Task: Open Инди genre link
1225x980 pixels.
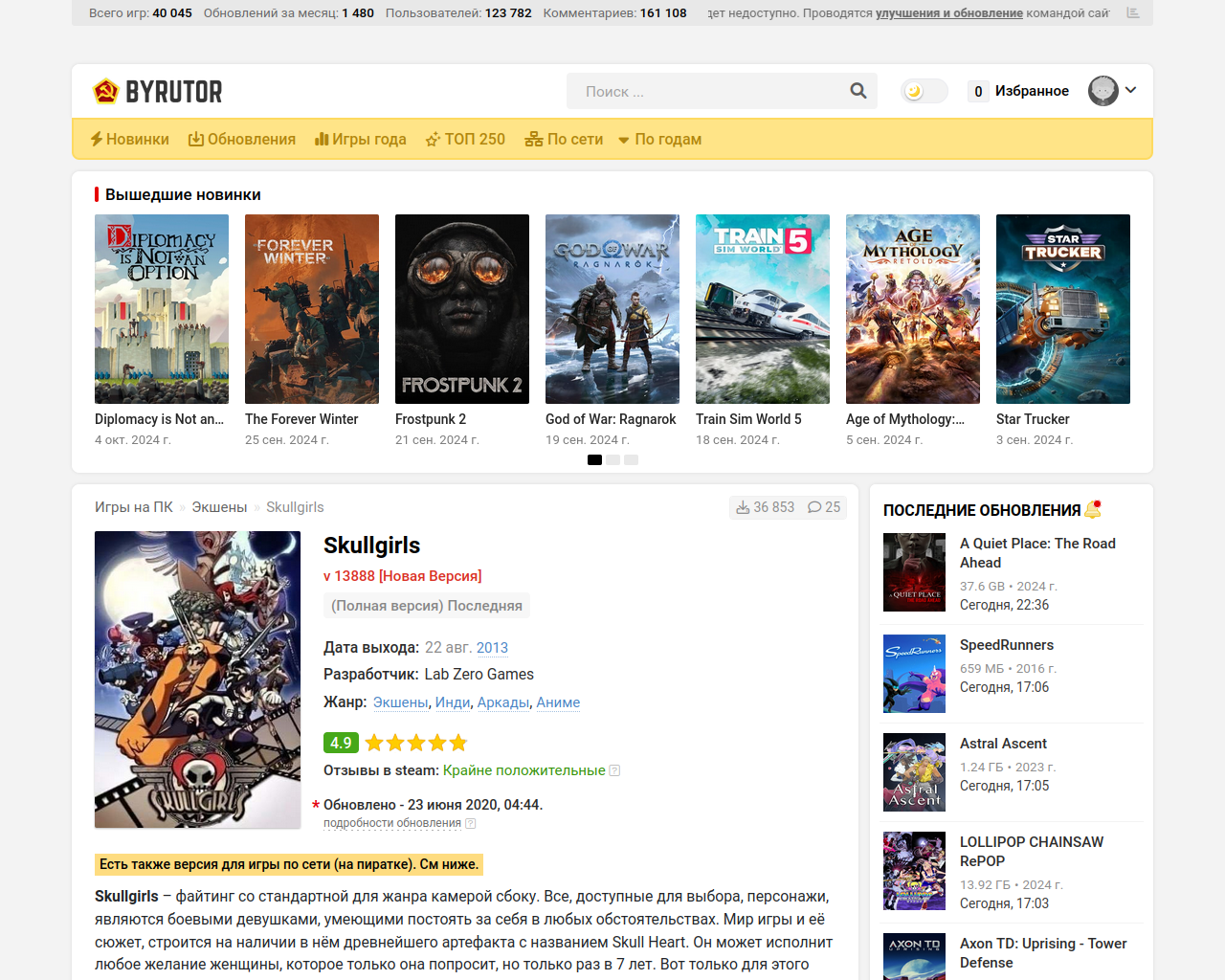Action: (x=452, y=702)
